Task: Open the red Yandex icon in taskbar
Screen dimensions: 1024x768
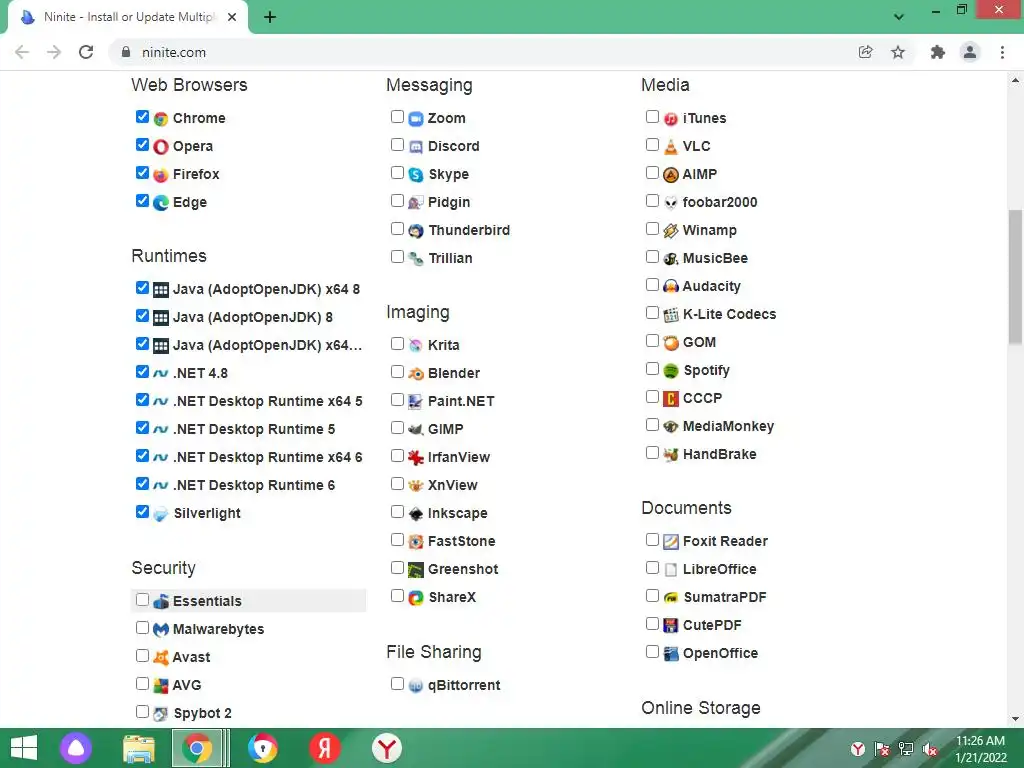Action: [x=325, y=748]
